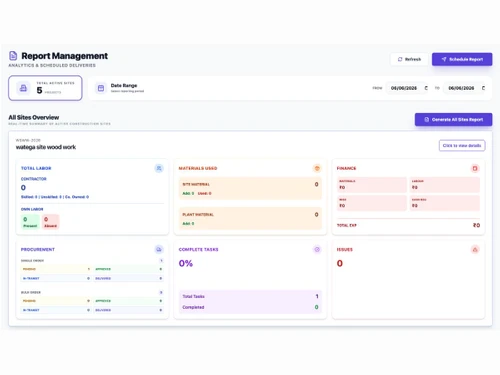Select the Total Active Sites card
The height and width of the screenshot is (375, 500).
(45, 88)
